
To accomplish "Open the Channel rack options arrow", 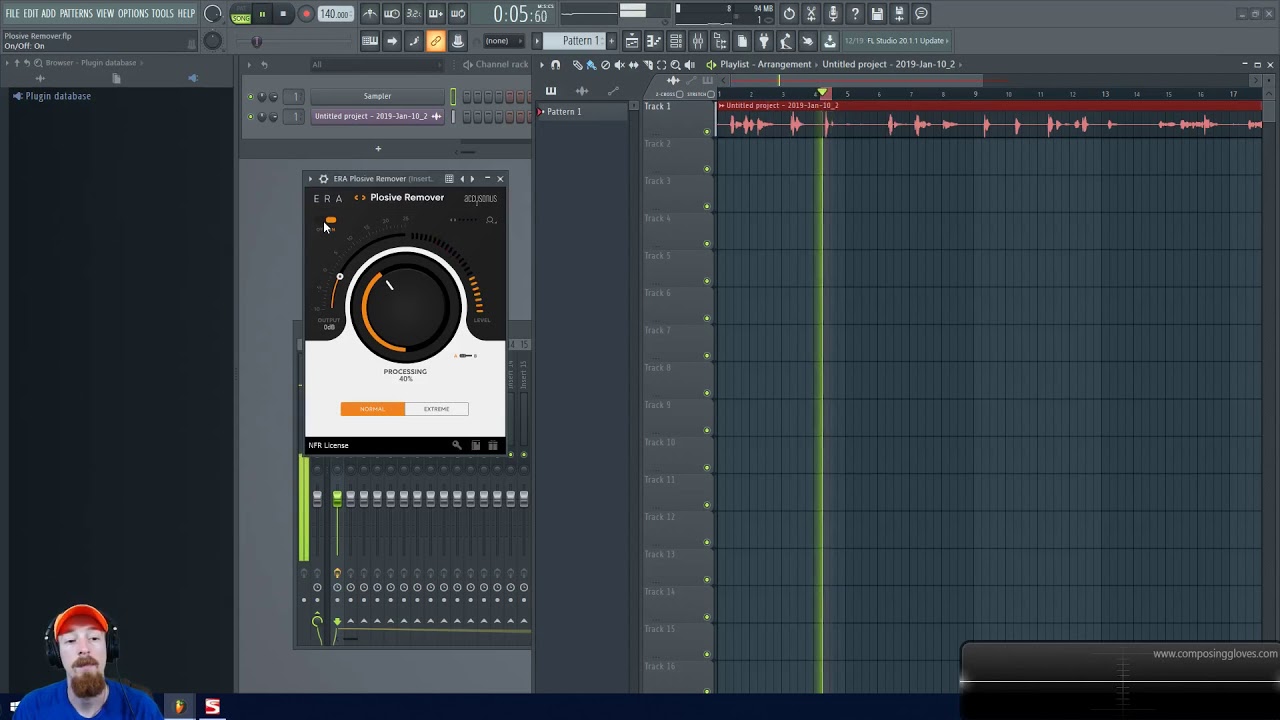I will pos(250,65).
